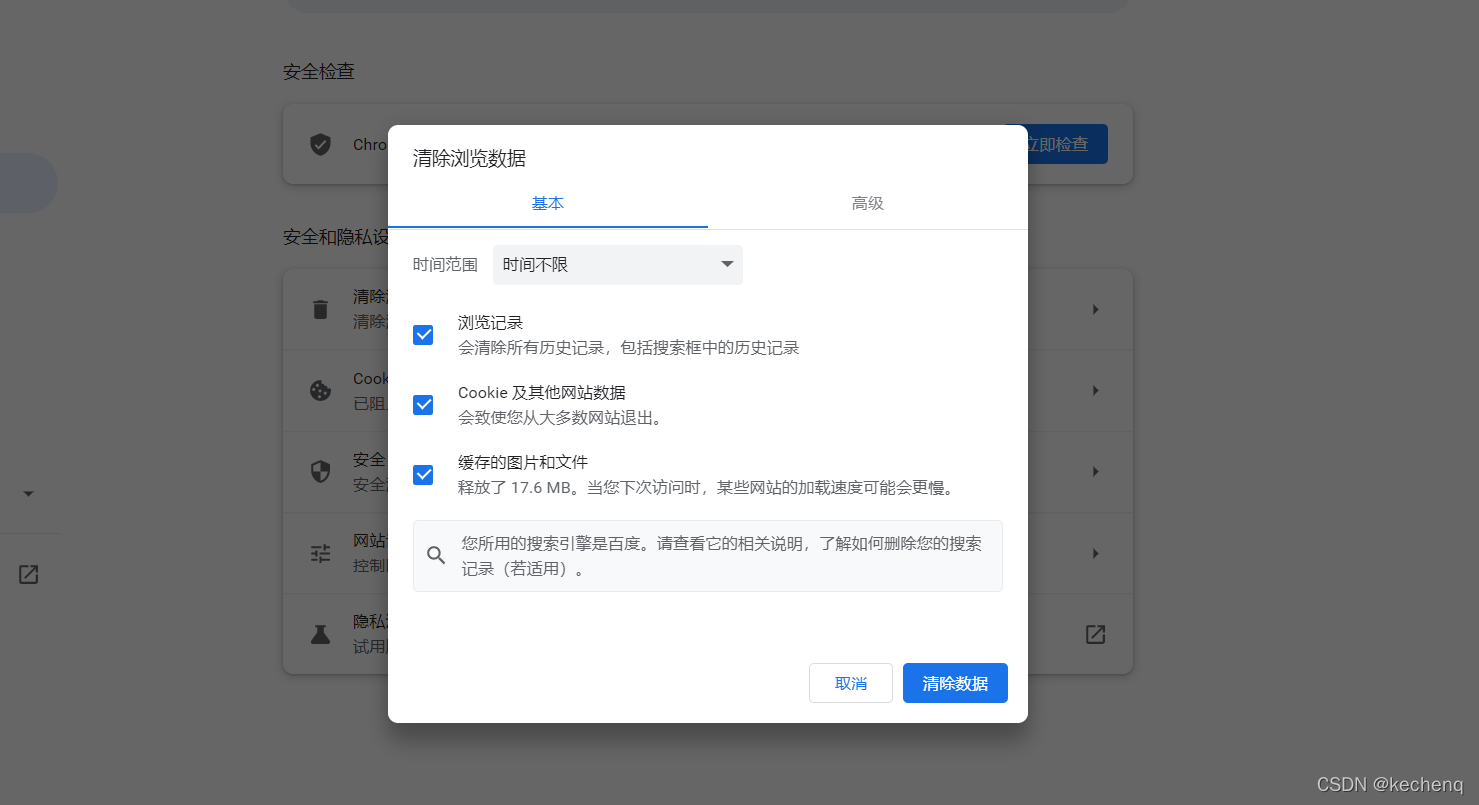The width and height of the screenshot is (1479, 805).
Task: Click the magnifier icon in the Baidu notice box
Action: [435, 554]
